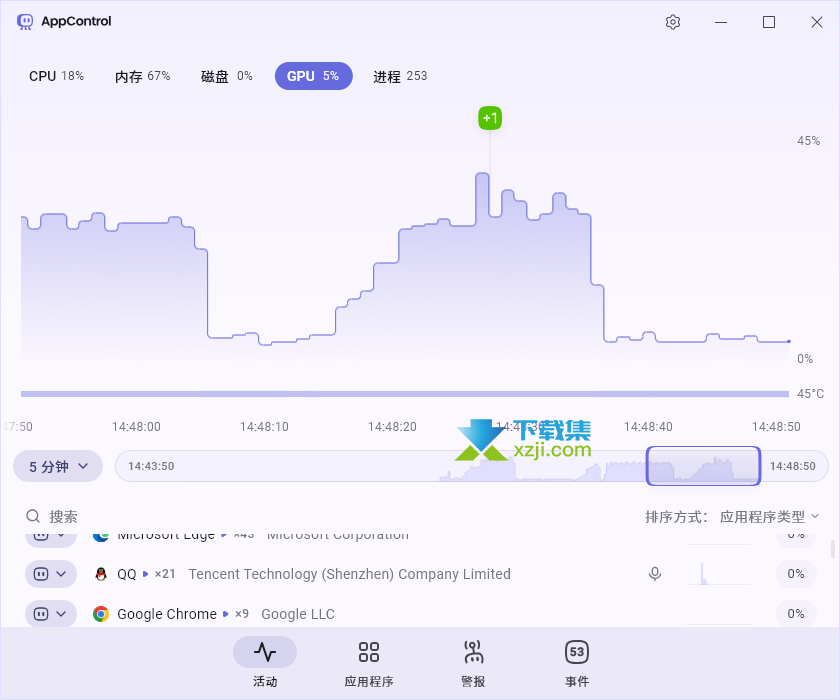Open the 5 分钟 time range dropdown
The width and height of the screenshot is (840, 700).
[57, 466]
